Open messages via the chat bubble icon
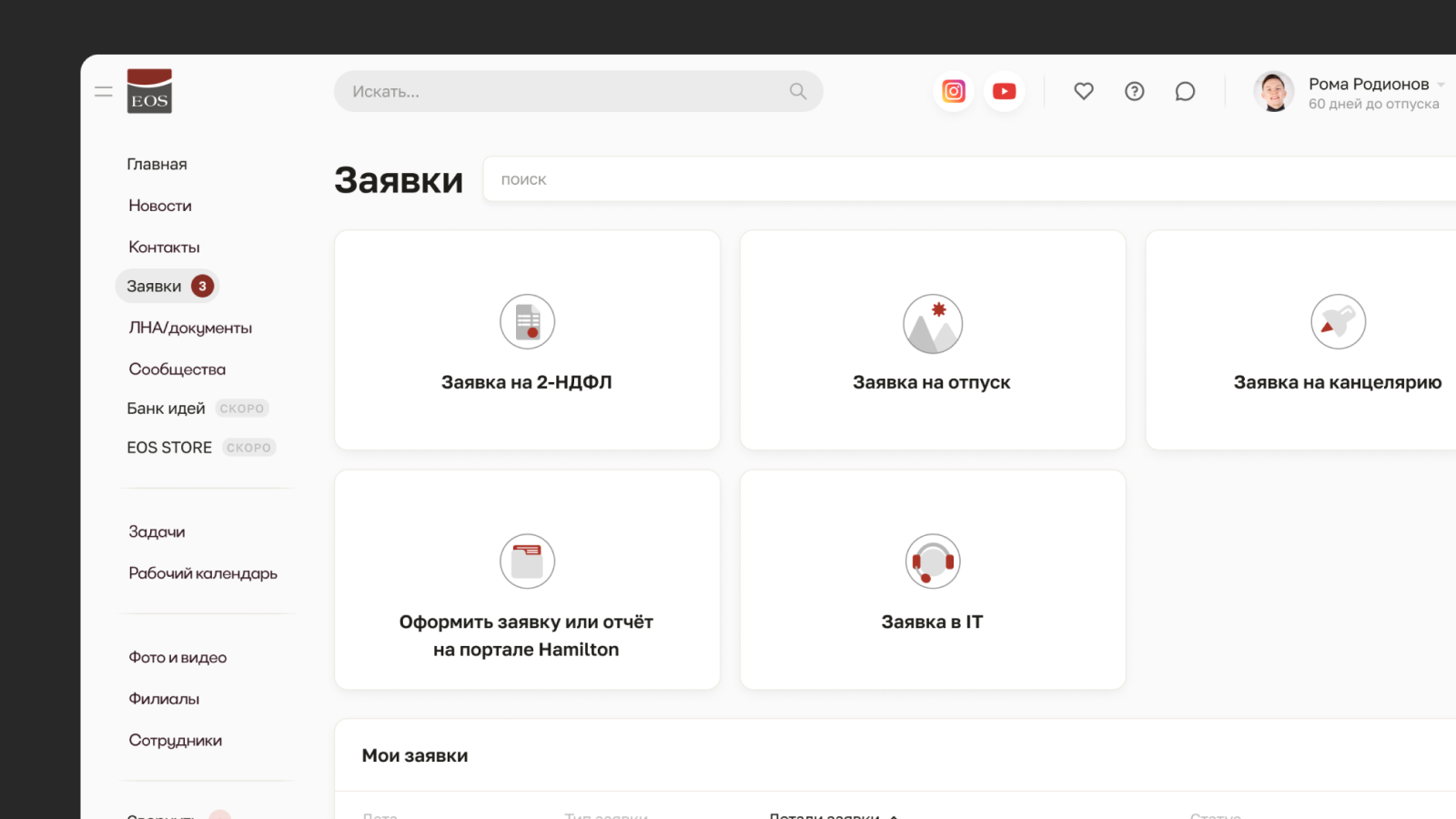This screenshot has height=819, width=1456. (x=1185, y=91)
